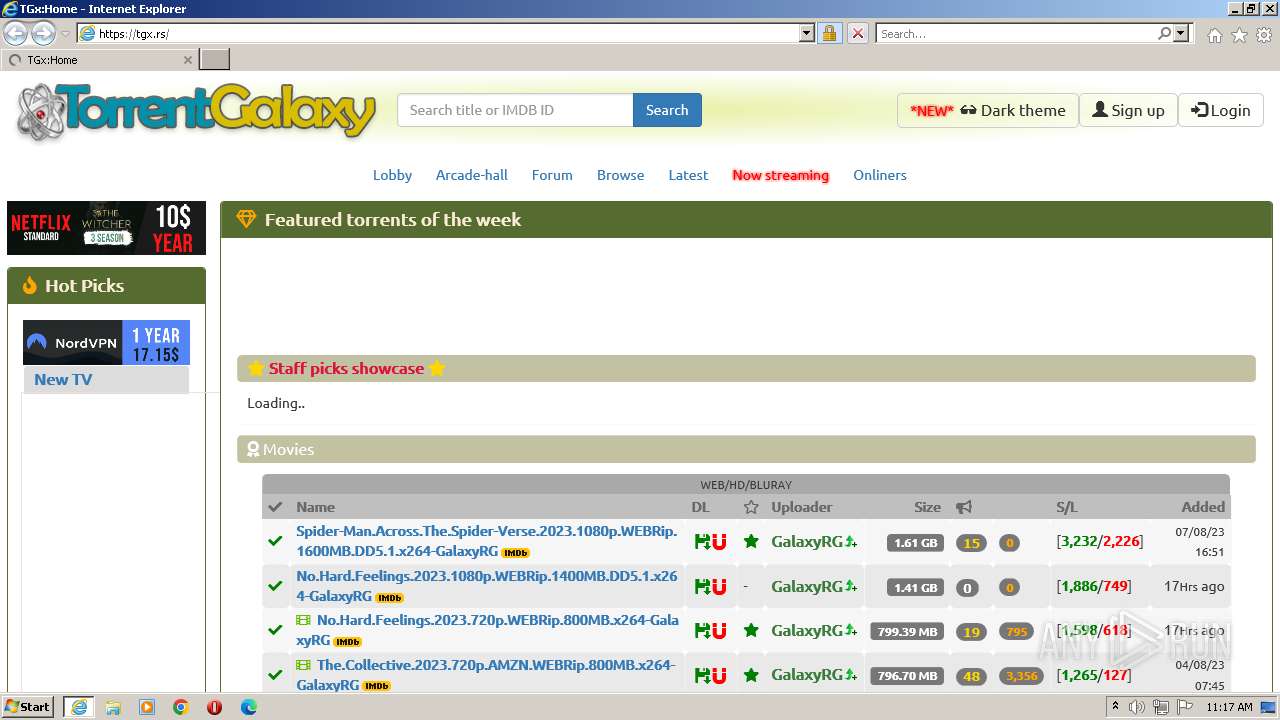
Task: Click the IE search magnifier icon
Action: click(x=1164, y=33)
